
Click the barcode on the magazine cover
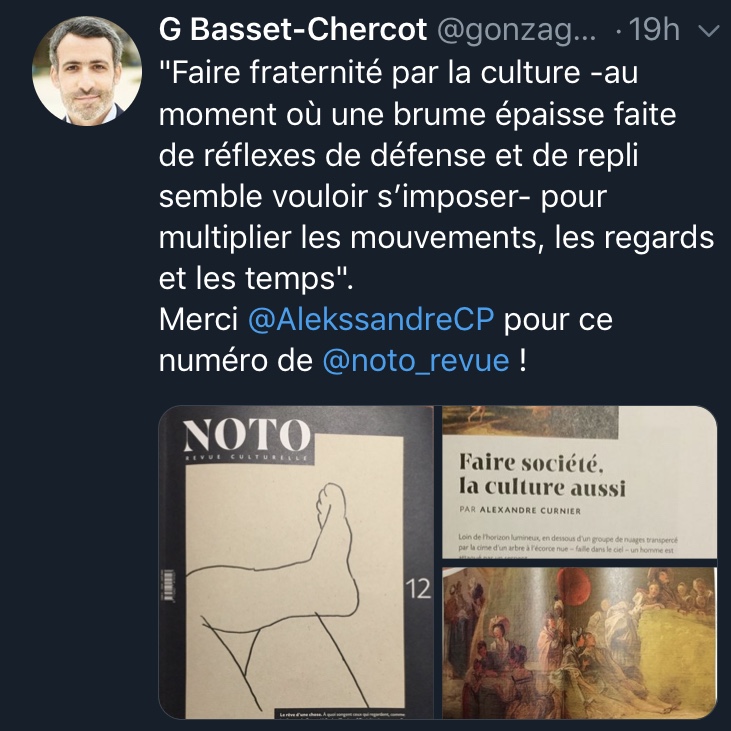[x=169, y=586]
